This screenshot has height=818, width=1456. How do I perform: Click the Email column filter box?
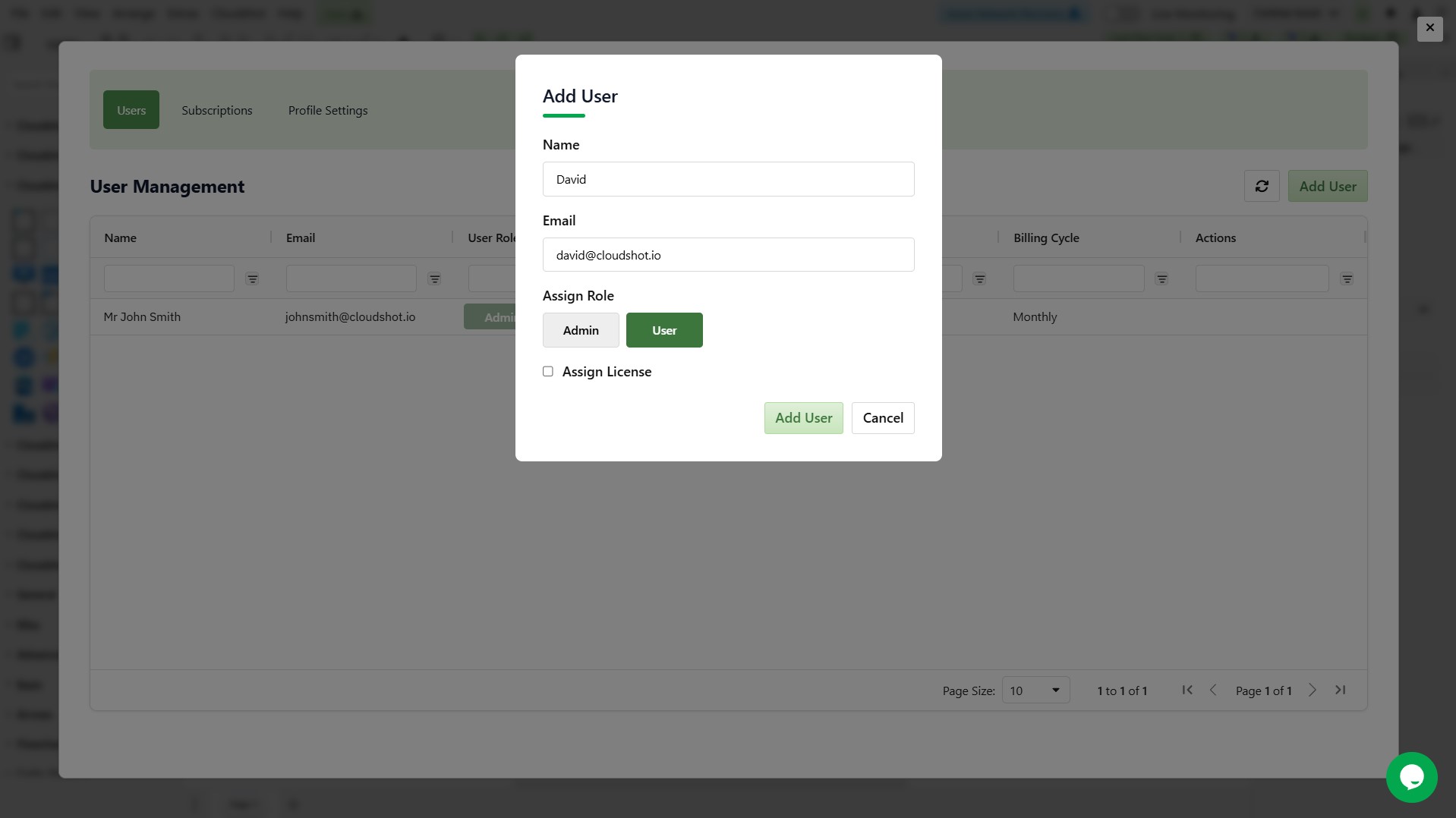[351, 278]
